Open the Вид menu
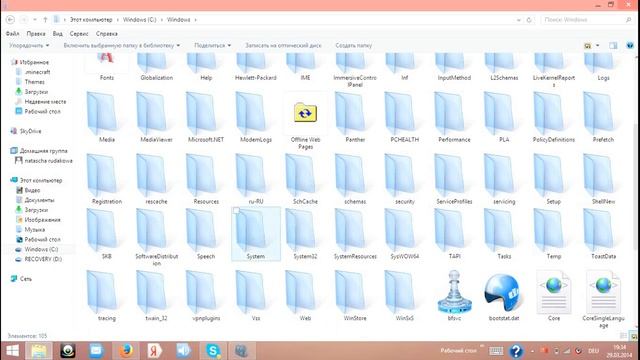The width and height of the screenshot is (640, 360). [x=58, y=33]
